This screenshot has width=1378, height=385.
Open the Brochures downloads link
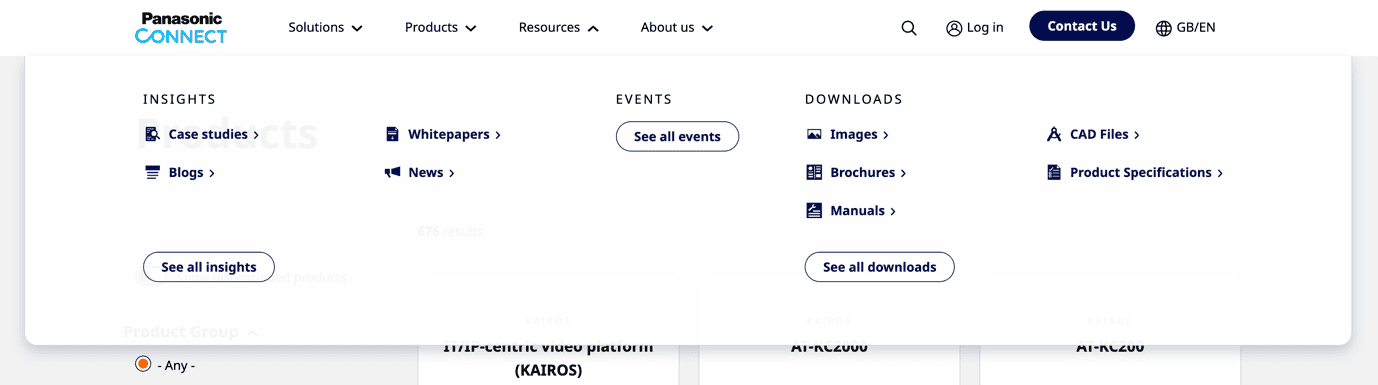coord(869,172)
